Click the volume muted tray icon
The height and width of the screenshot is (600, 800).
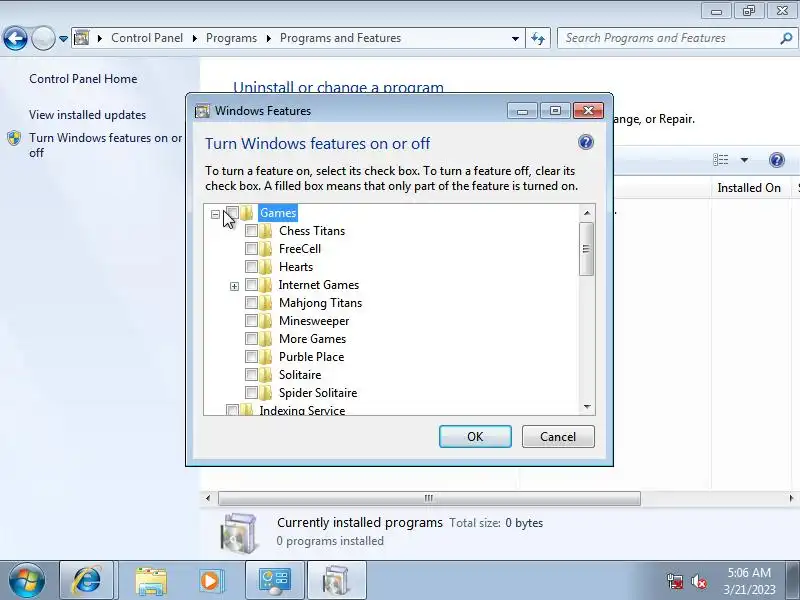[698, 581]
